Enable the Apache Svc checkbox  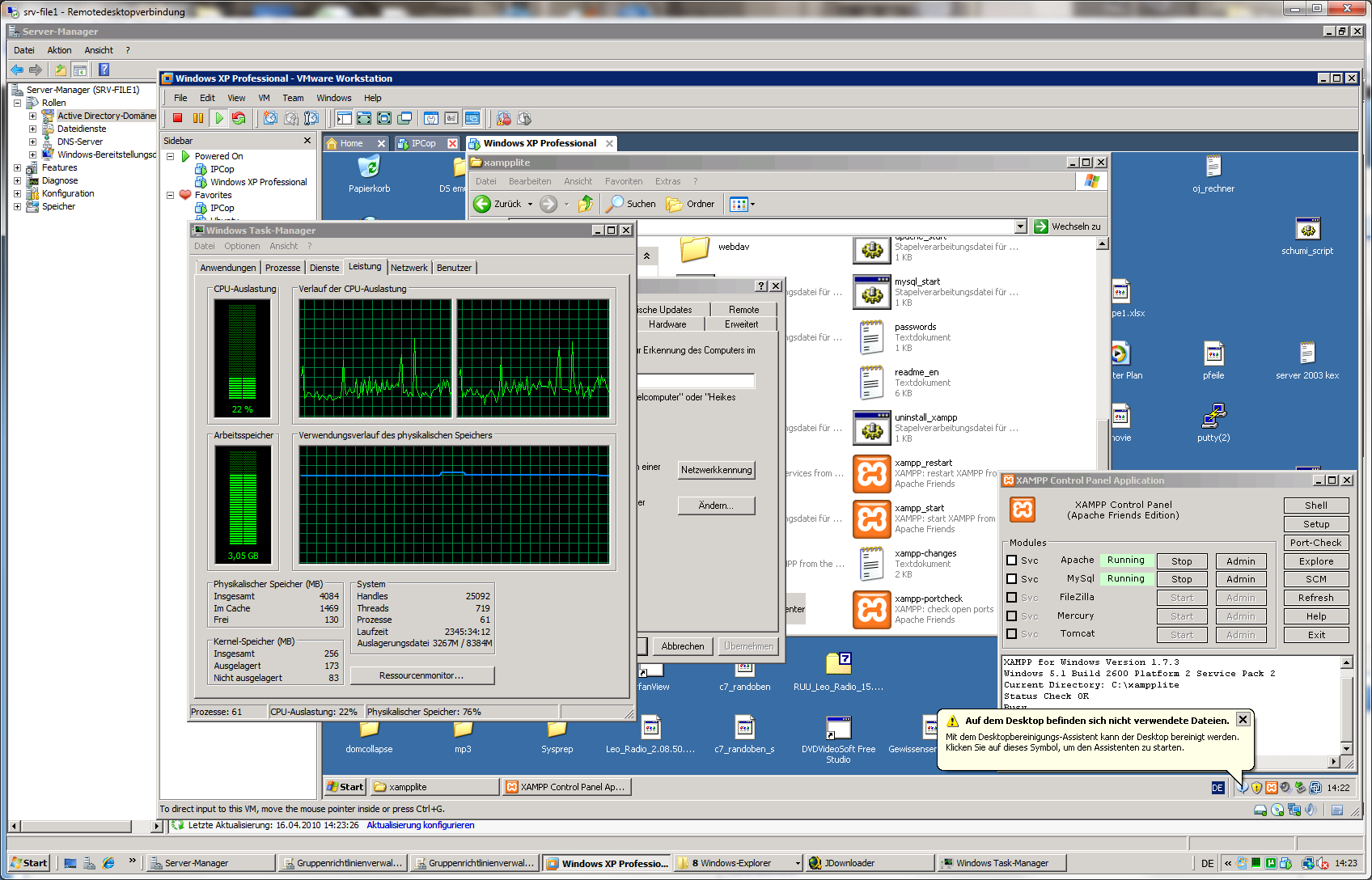click(1011, 561)
